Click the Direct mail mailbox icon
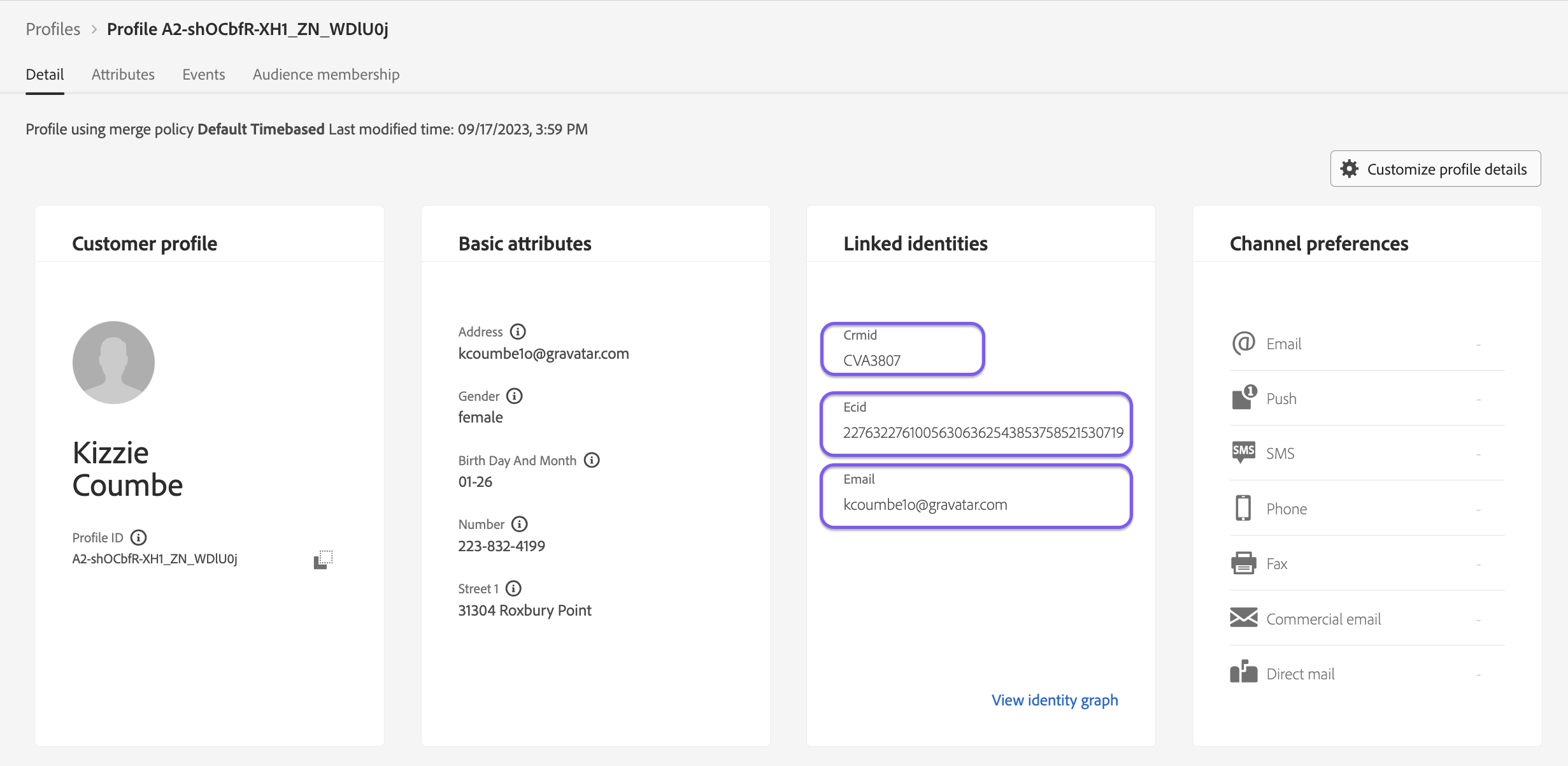 [1243, 672]
